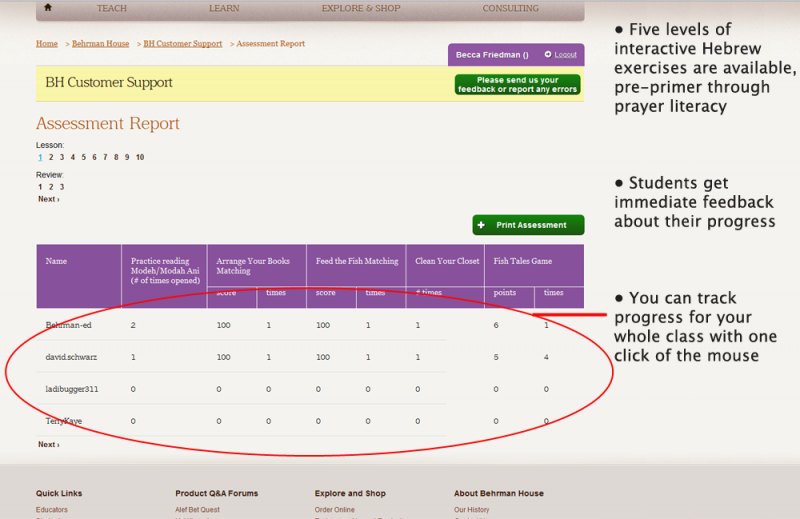The image size is (800, 519).
Task: Open the Our History footer link
Action: click(x=471, y=509)
